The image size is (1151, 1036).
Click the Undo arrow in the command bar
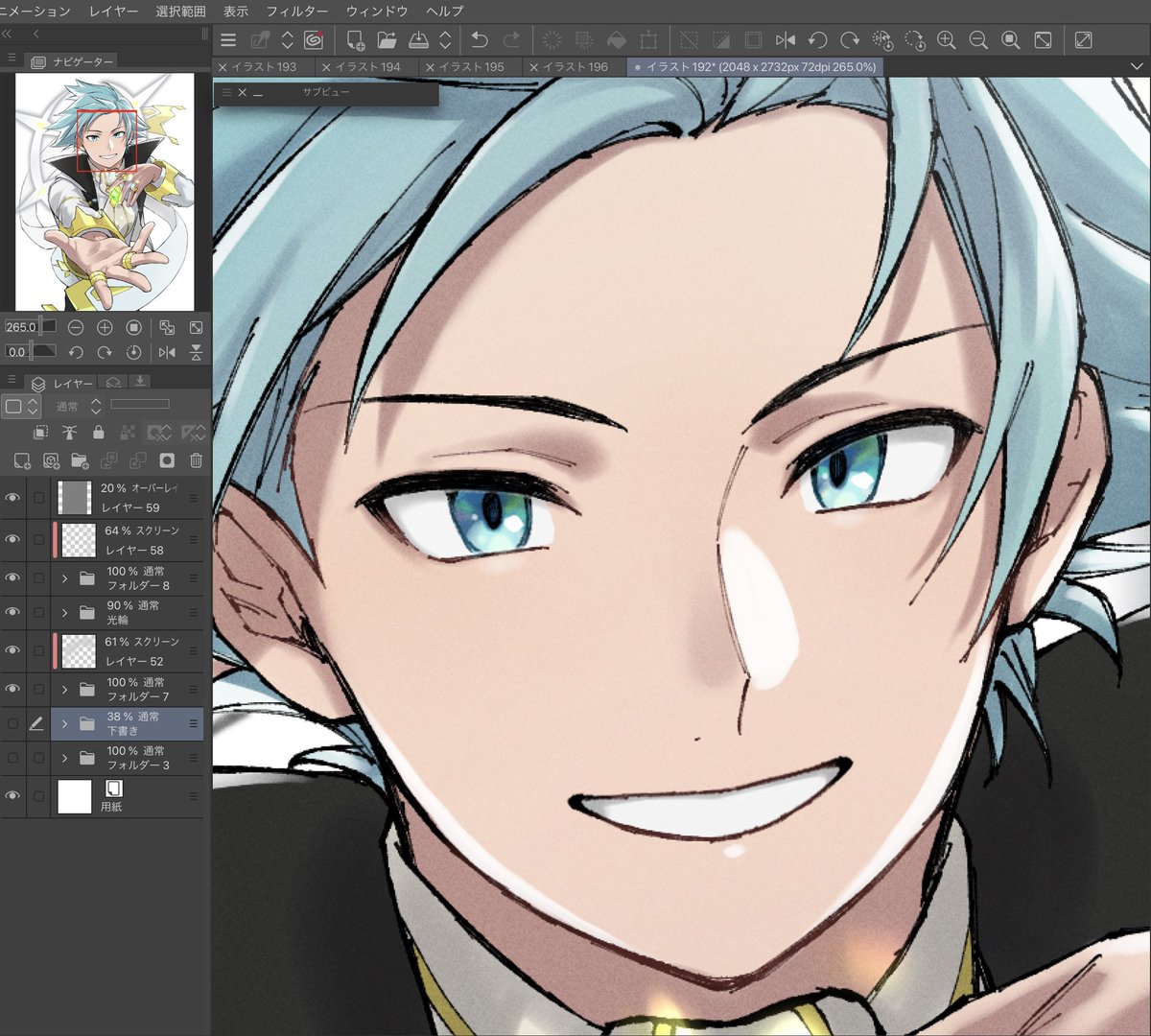480,40
